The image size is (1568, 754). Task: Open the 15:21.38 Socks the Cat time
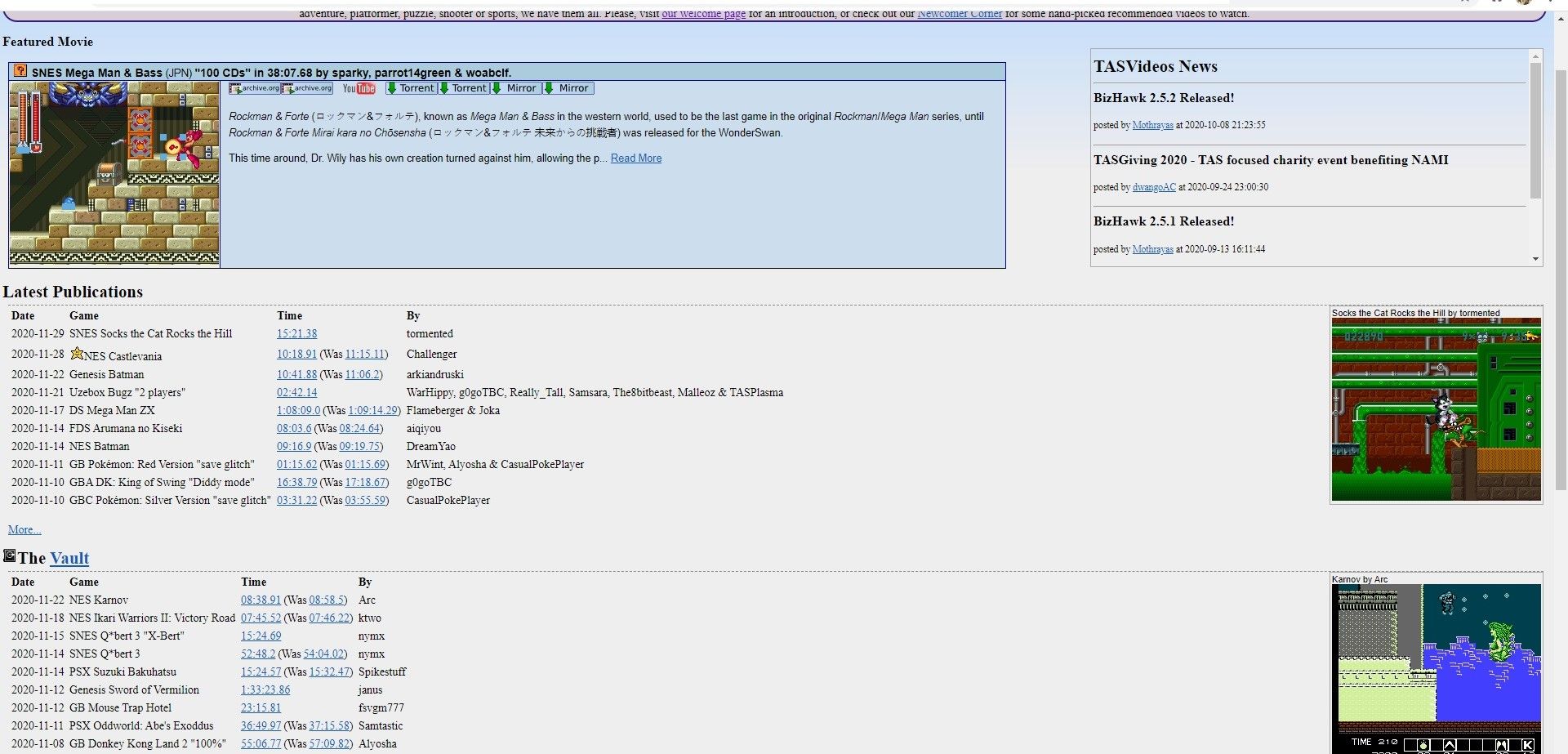[x=296, y=334]
